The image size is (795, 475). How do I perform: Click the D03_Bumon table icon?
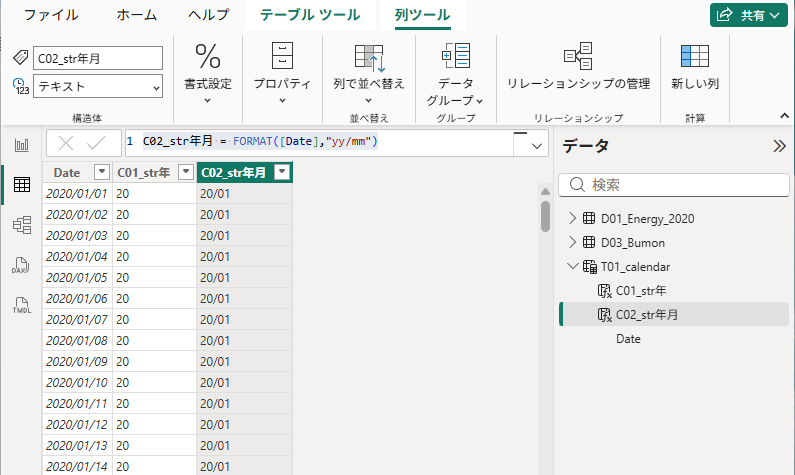[589, 242]
